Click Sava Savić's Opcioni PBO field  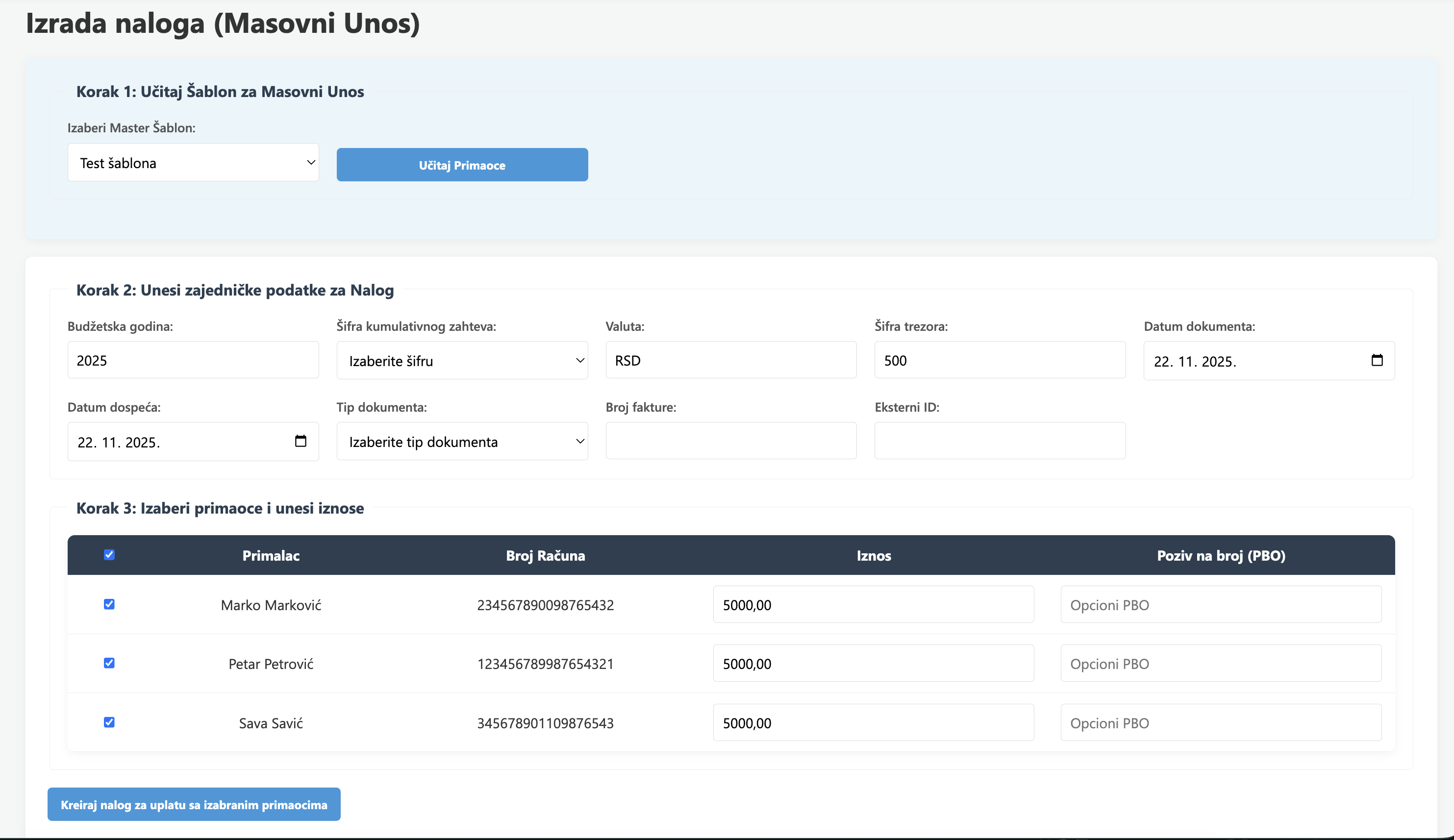[x=1220, y=722]
